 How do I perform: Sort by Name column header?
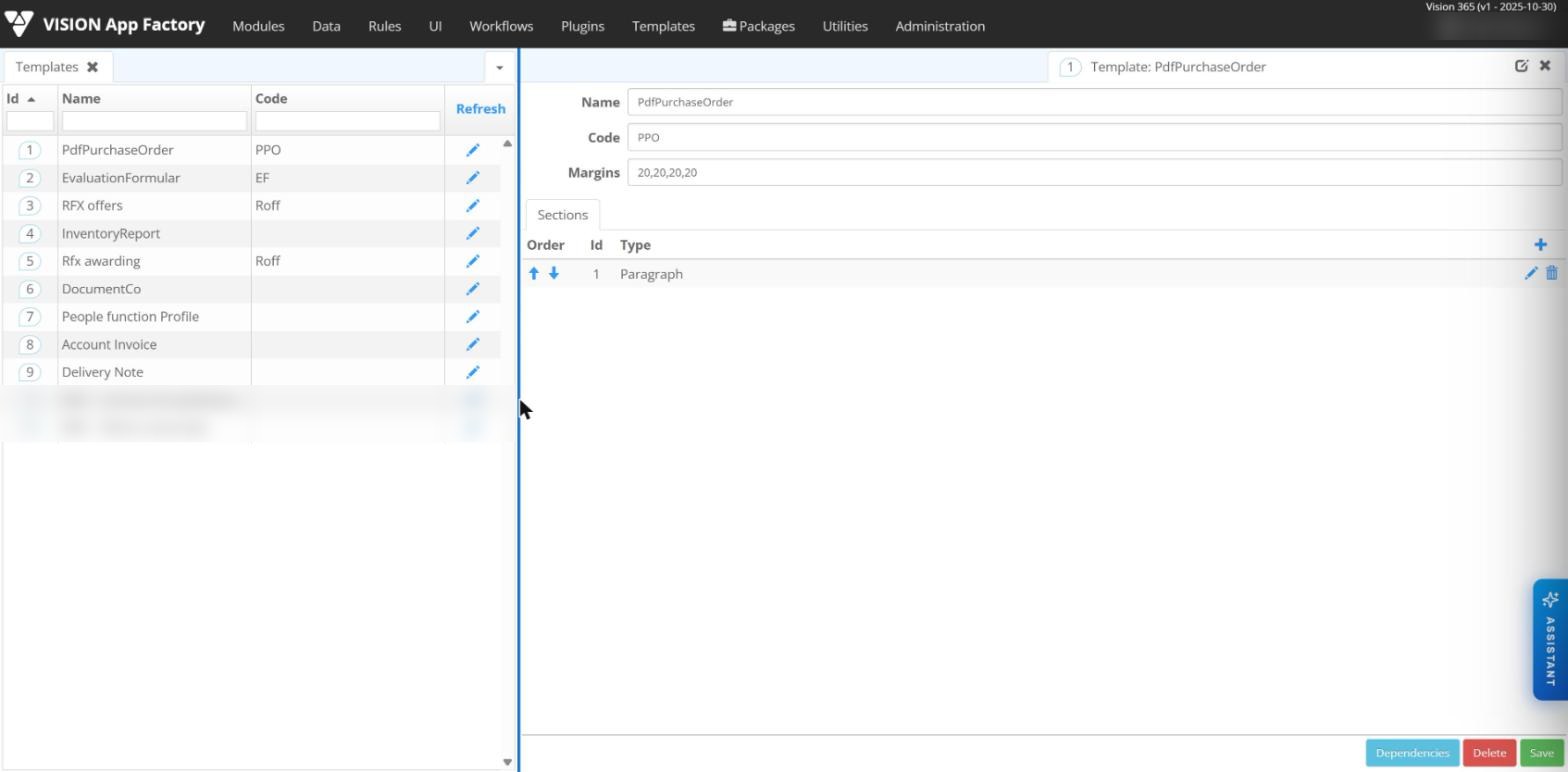pos(81,98)
